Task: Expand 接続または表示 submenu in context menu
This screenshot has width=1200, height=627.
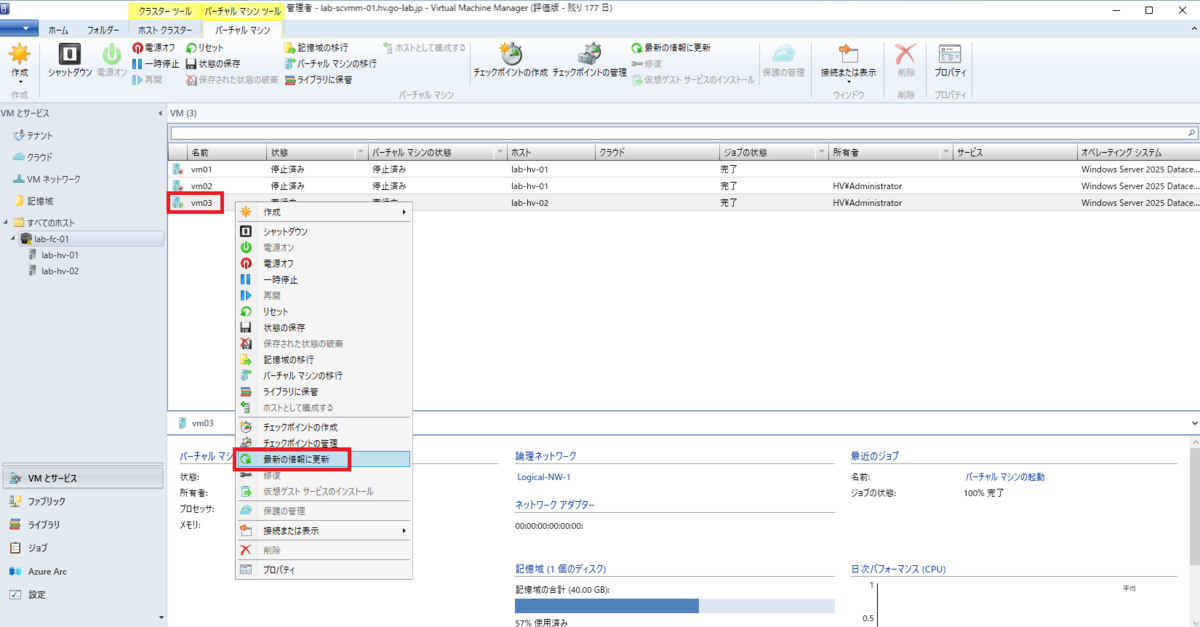Action: 324,530
